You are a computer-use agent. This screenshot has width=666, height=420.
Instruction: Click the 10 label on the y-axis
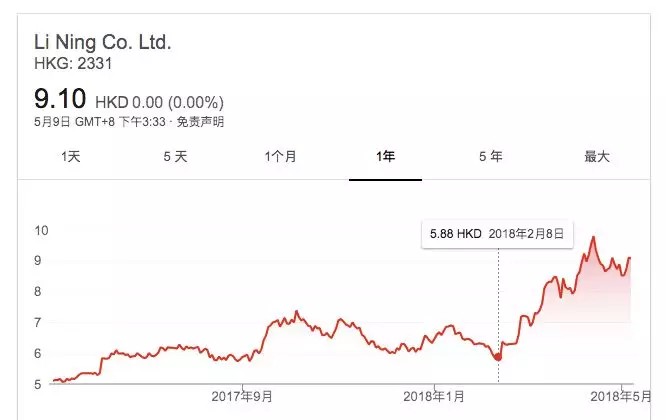pos(40,230)
